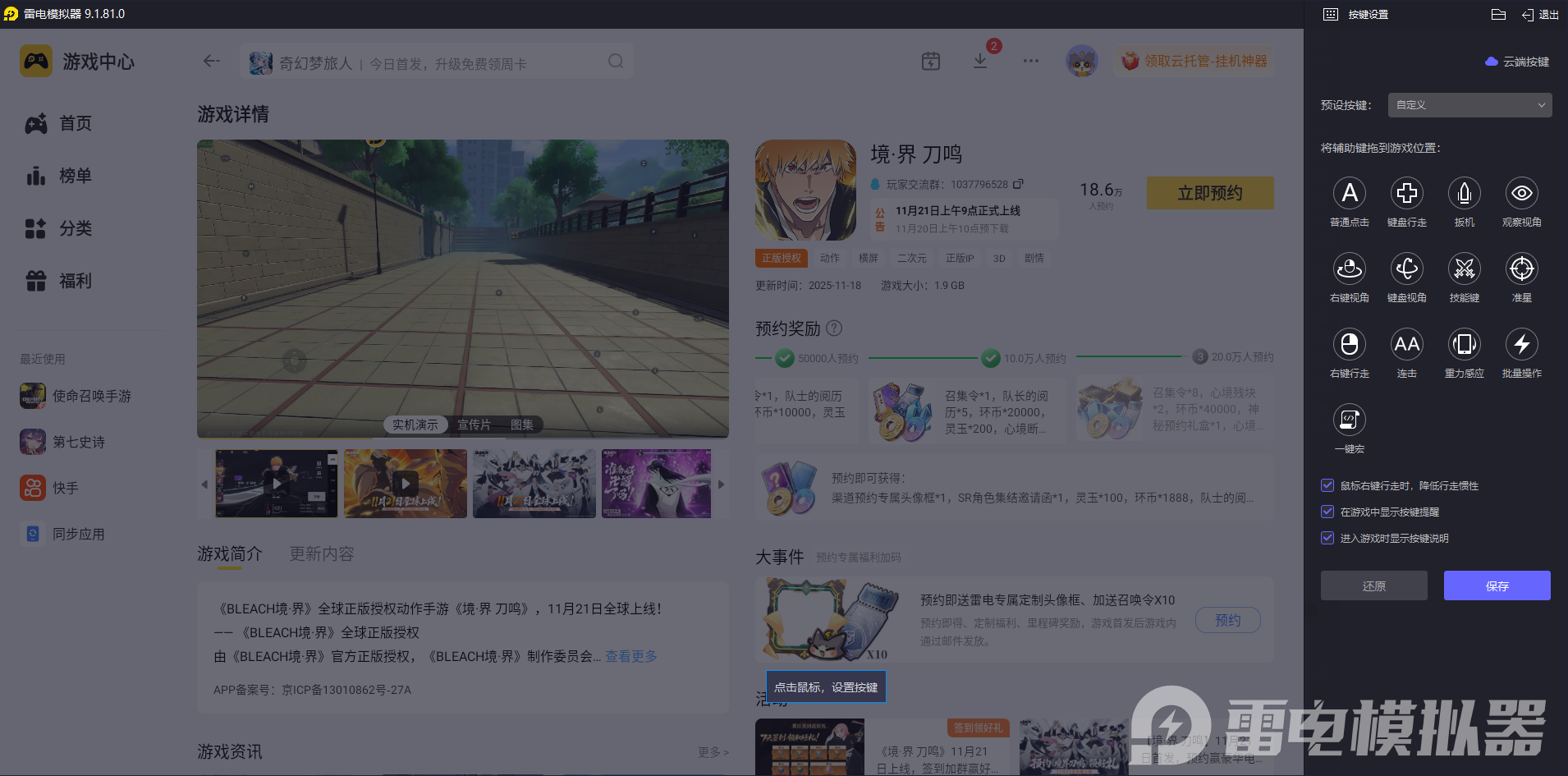
Task: Click the 正版授权 tag
Action: [x=782, y=258]
